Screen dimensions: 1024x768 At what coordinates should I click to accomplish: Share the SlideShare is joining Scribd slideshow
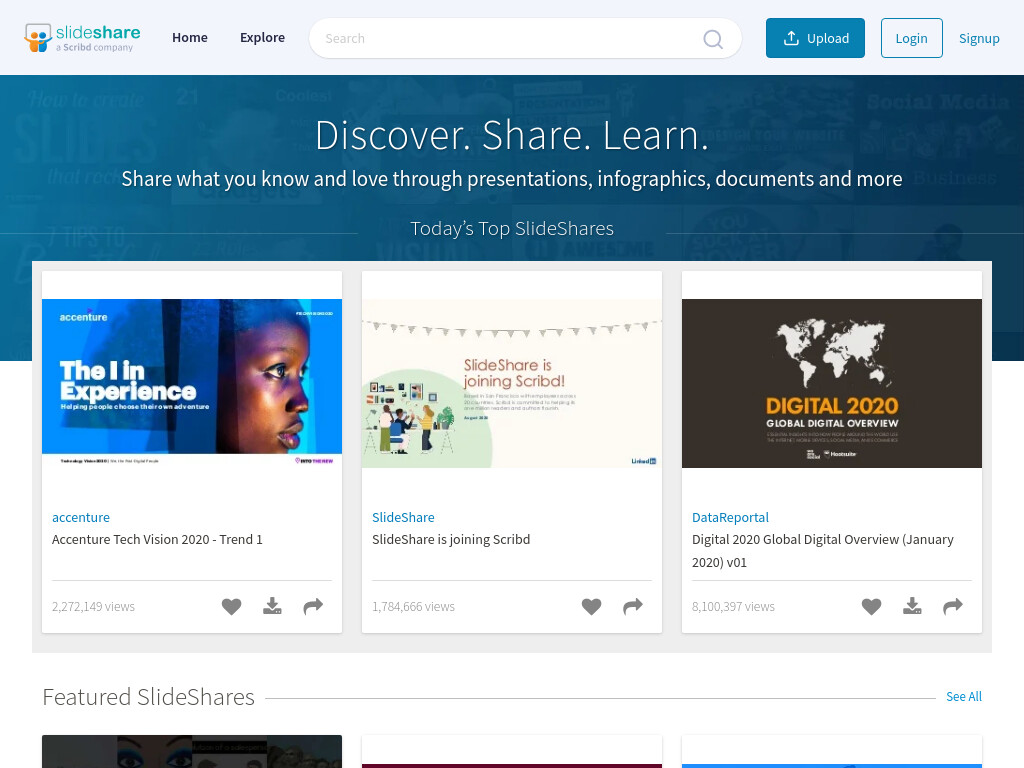tap(633, 606)
